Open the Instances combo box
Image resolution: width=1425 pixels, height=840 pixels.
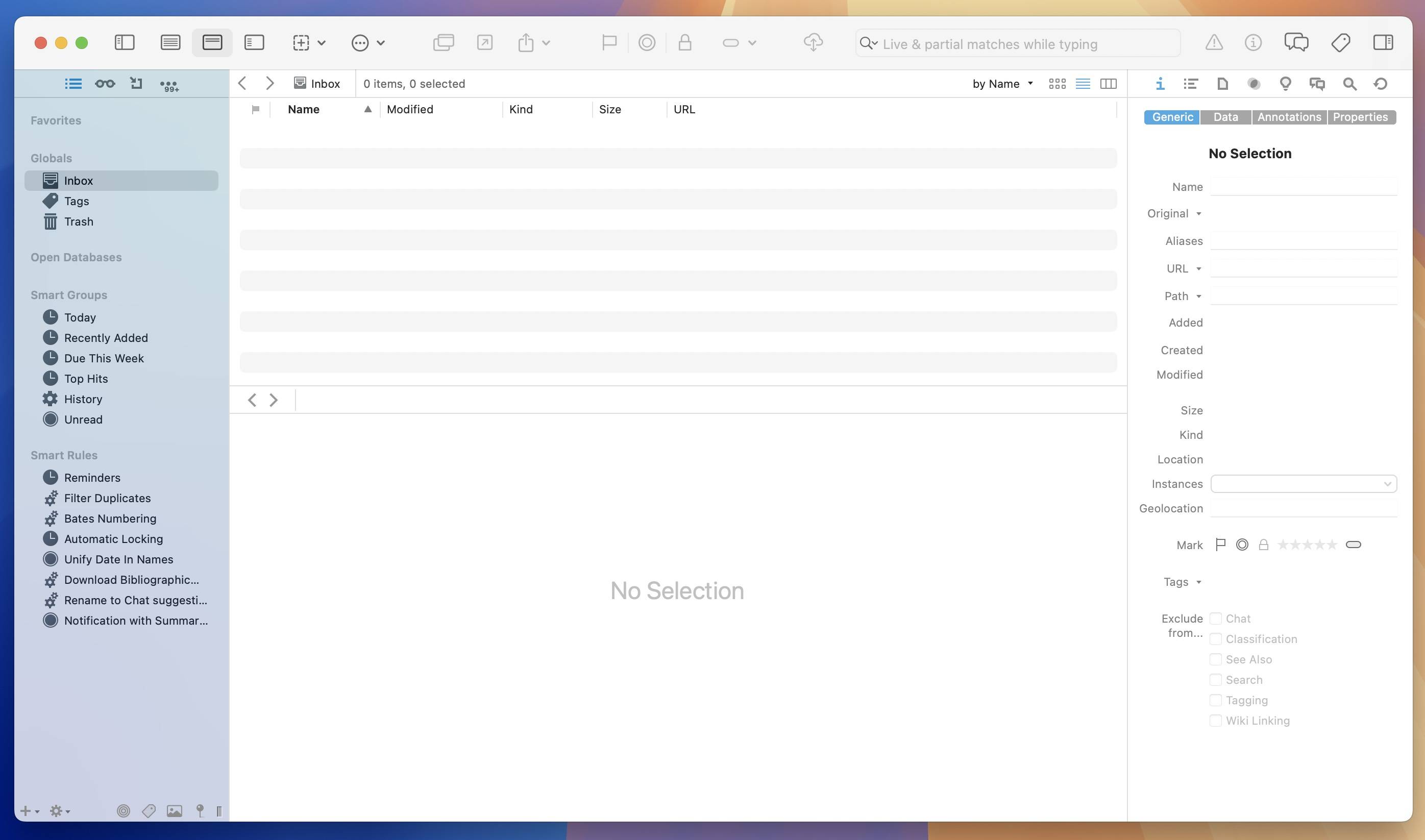[x=1304, y=484]
